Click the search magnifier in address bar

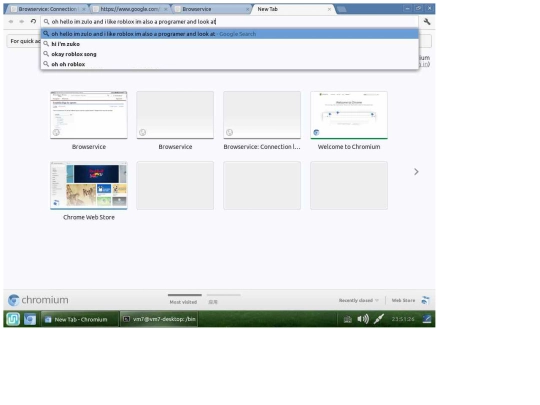[46, 22]
